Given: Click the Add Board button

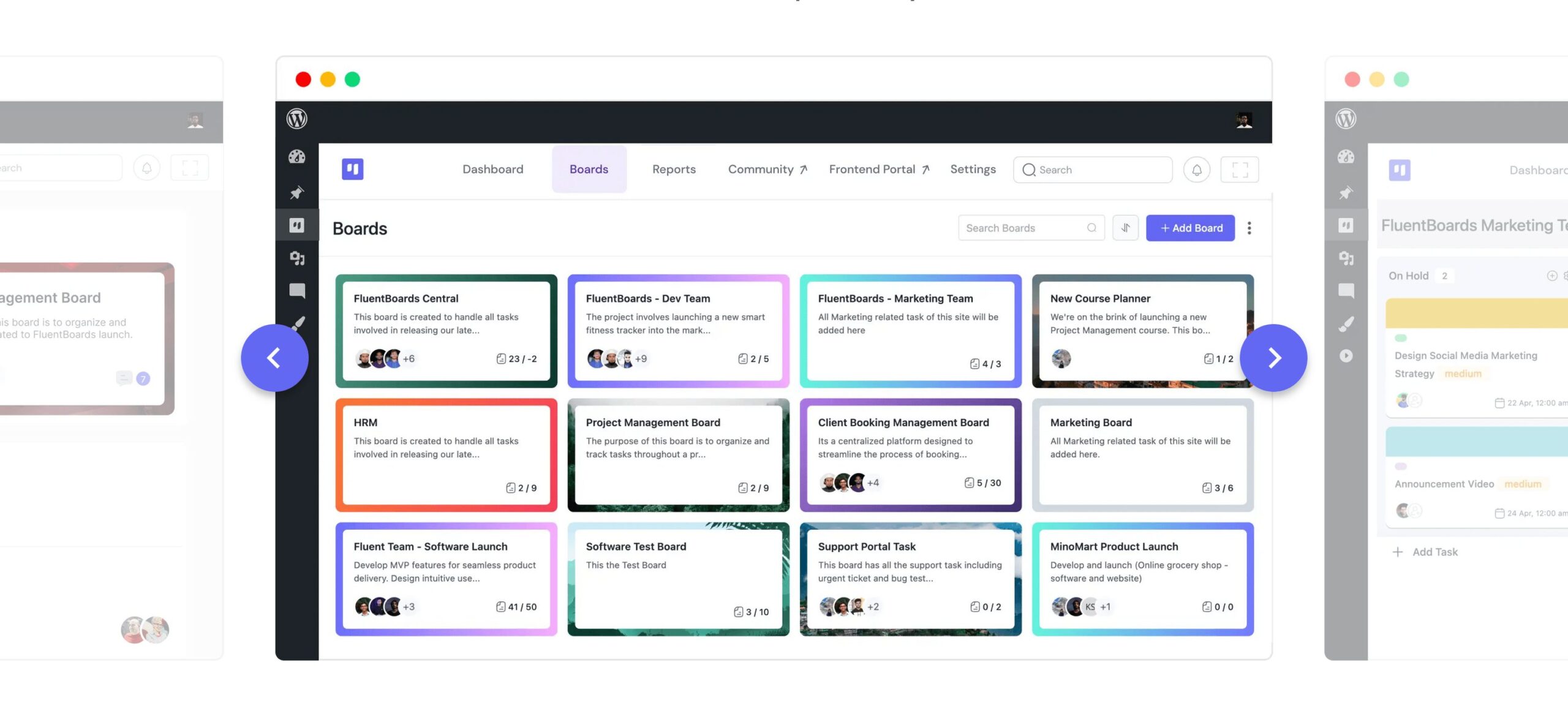Looking at the screenshot, I should pos(1190,227).
